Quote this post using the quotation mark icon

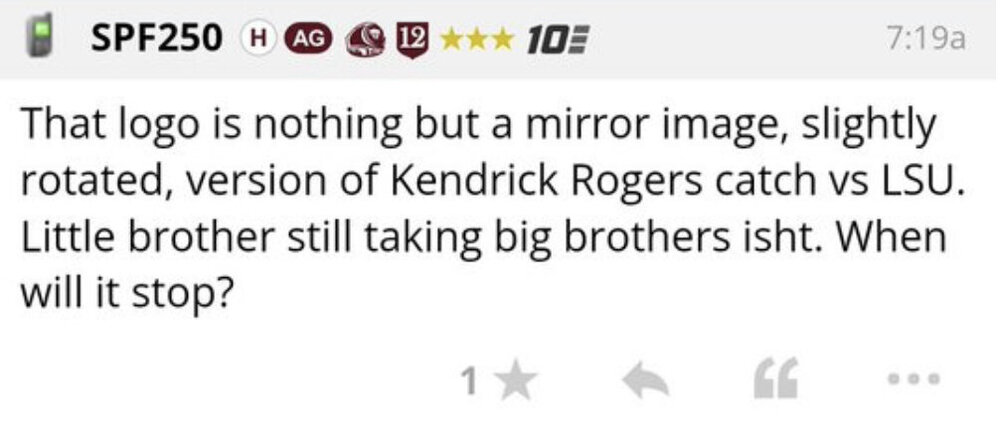[771, 380]
